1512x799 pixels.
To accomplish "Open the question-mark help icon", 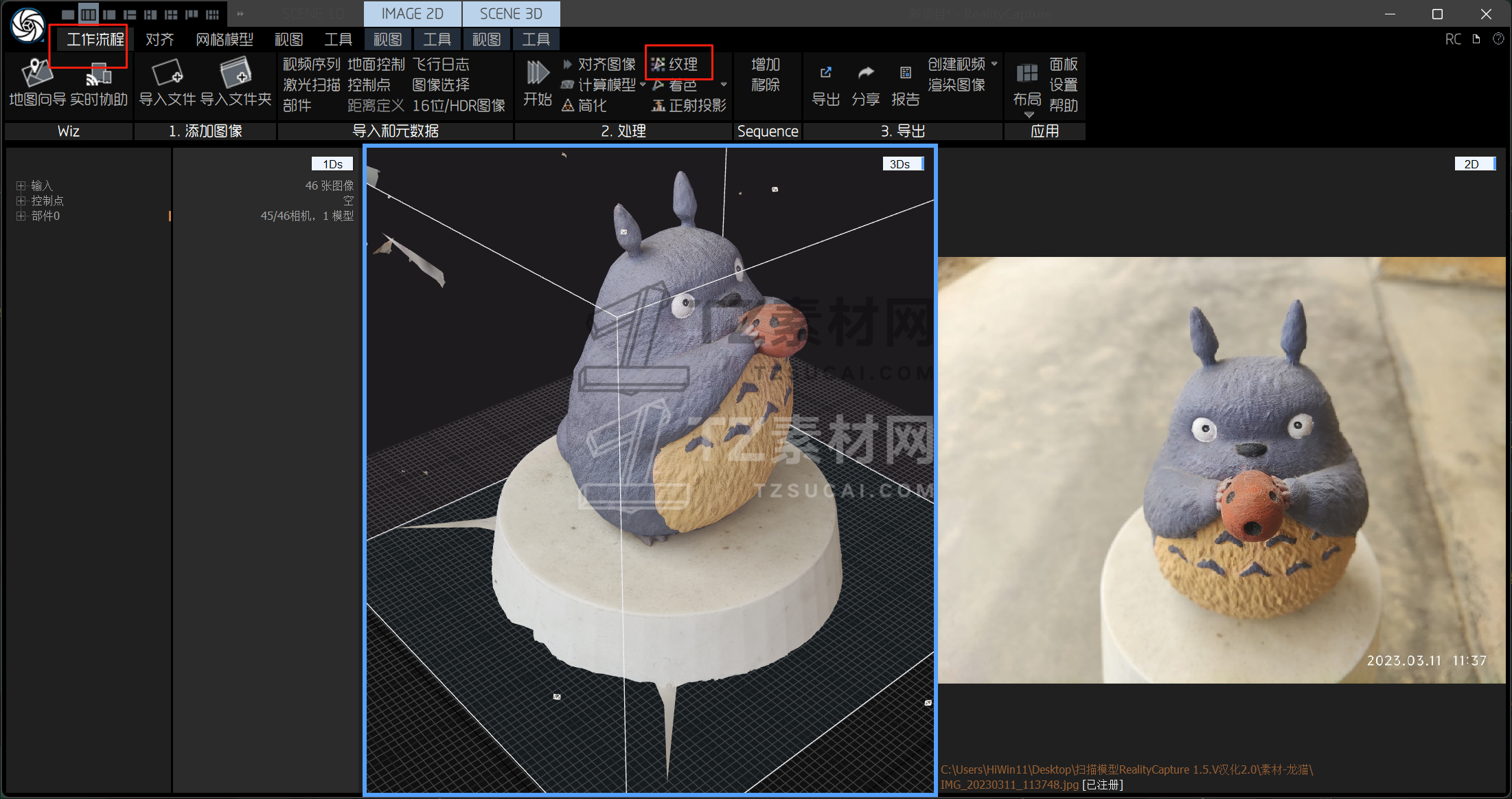I will click(1498, 39).
